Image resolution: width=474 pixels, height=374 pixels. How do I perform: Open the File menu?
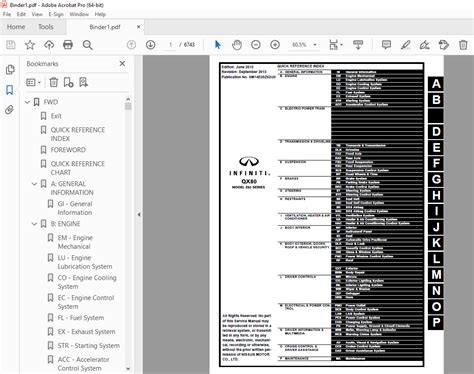(7, 14)
